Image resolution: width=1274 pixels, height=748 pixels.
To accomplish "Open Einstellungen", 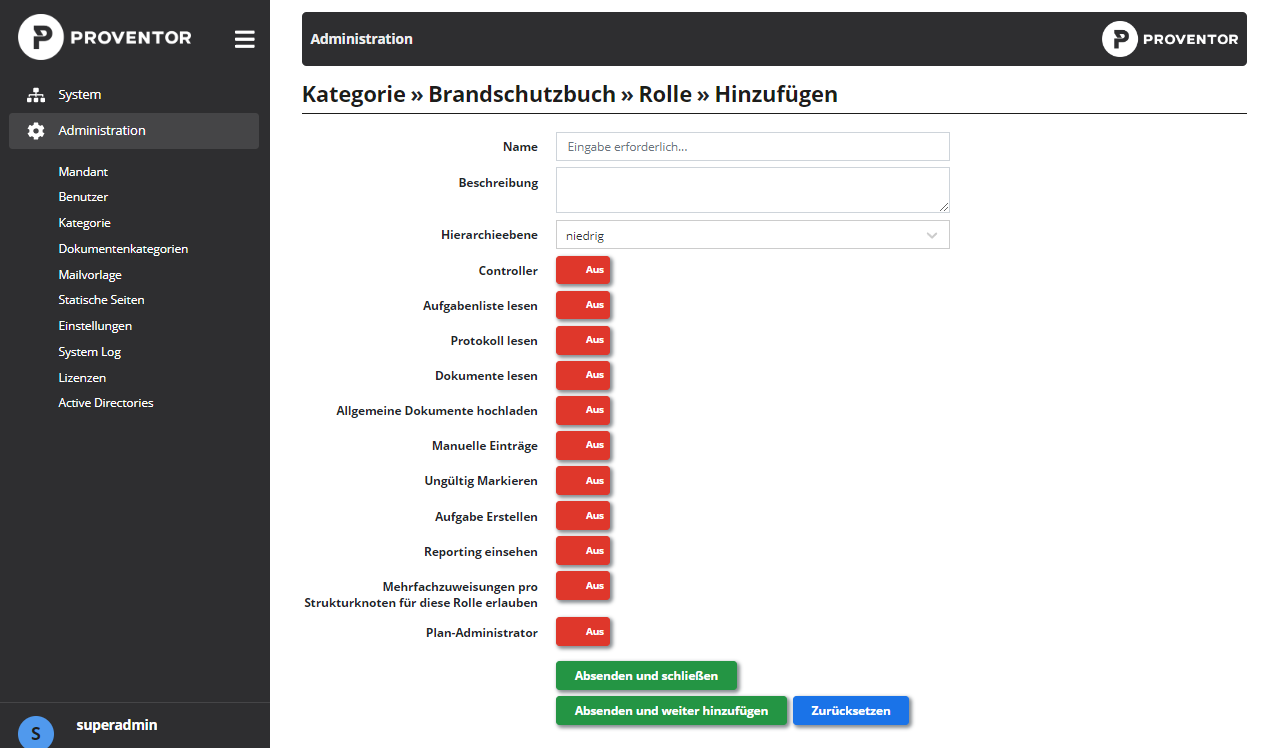I will [95, 326].
